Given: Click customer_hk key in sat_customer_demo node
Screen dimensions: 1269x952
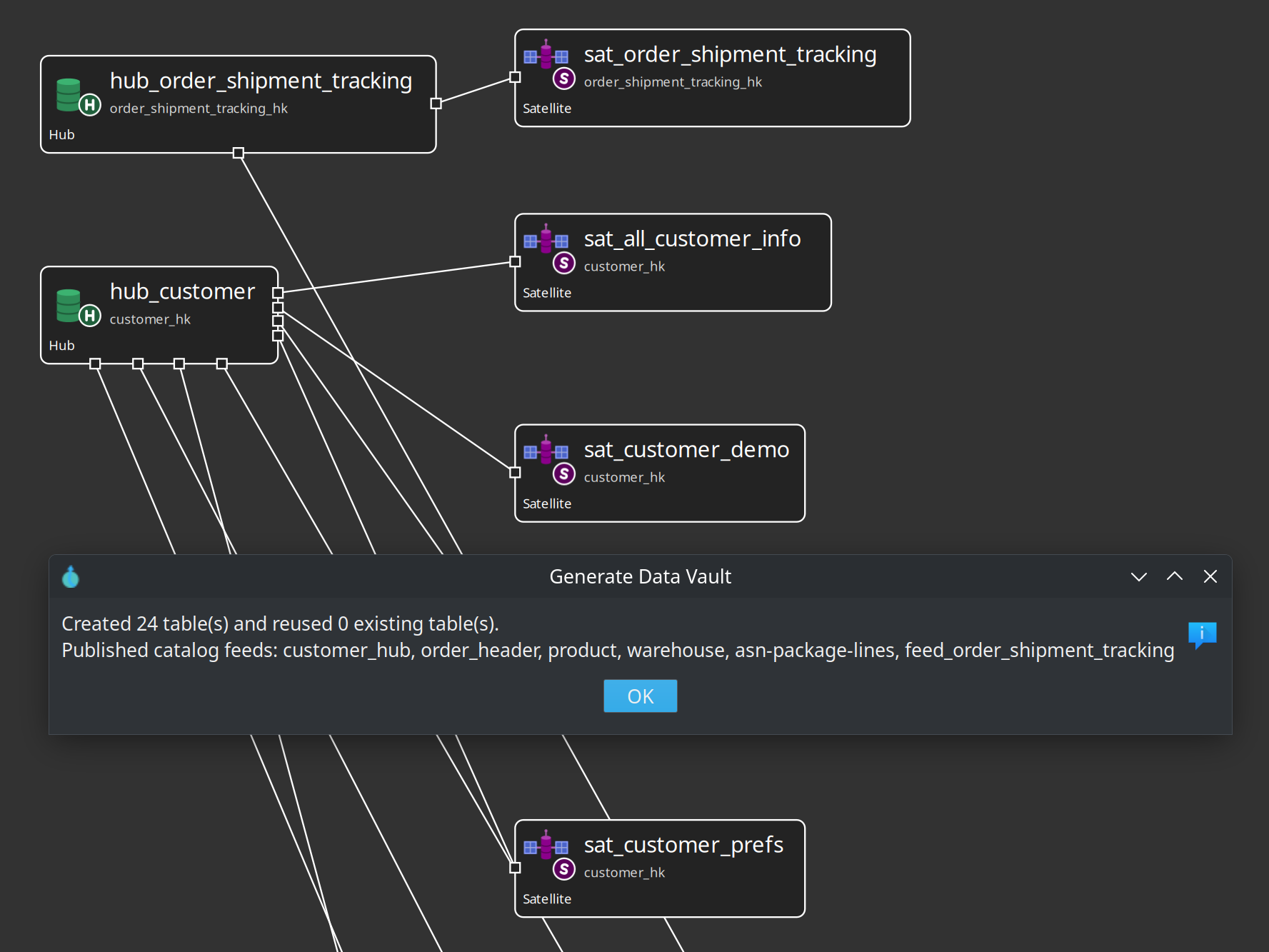Looking at the screenshot, I should pyautogui.click(x=624, y=476).
